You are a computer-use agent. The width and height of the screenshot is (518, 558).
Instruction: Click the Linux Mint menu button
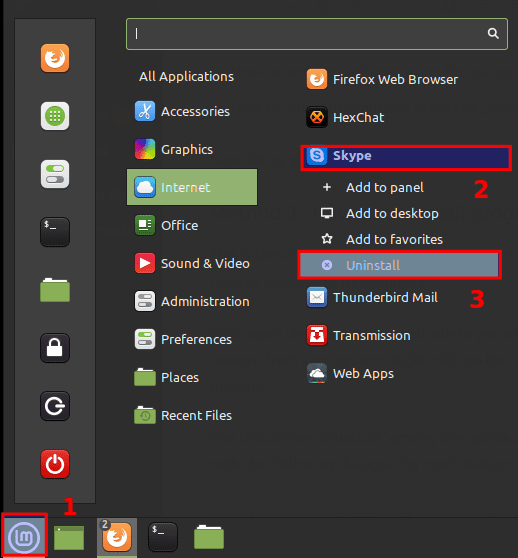pos(24,537)
